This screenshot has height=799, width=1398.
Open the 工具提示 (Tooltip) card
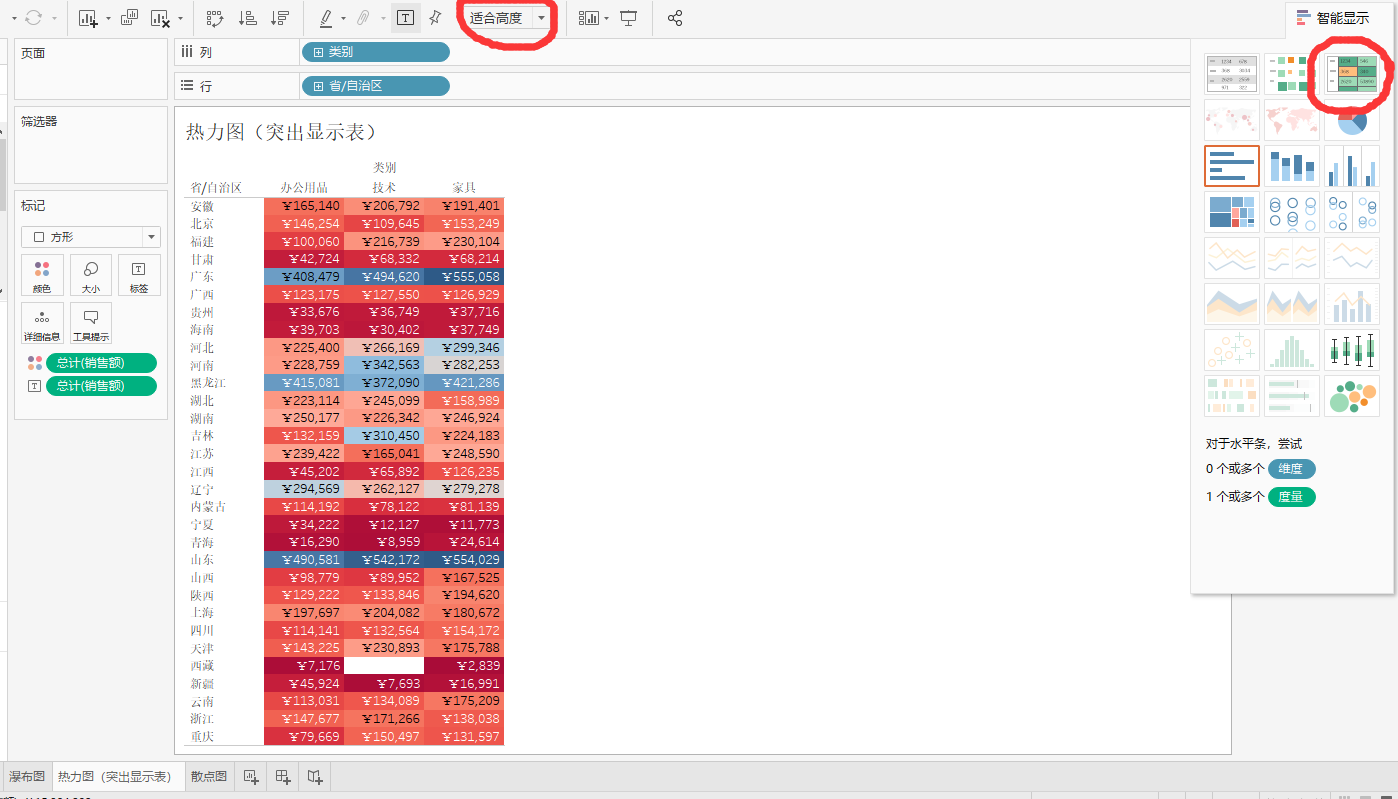coord(90,322)
